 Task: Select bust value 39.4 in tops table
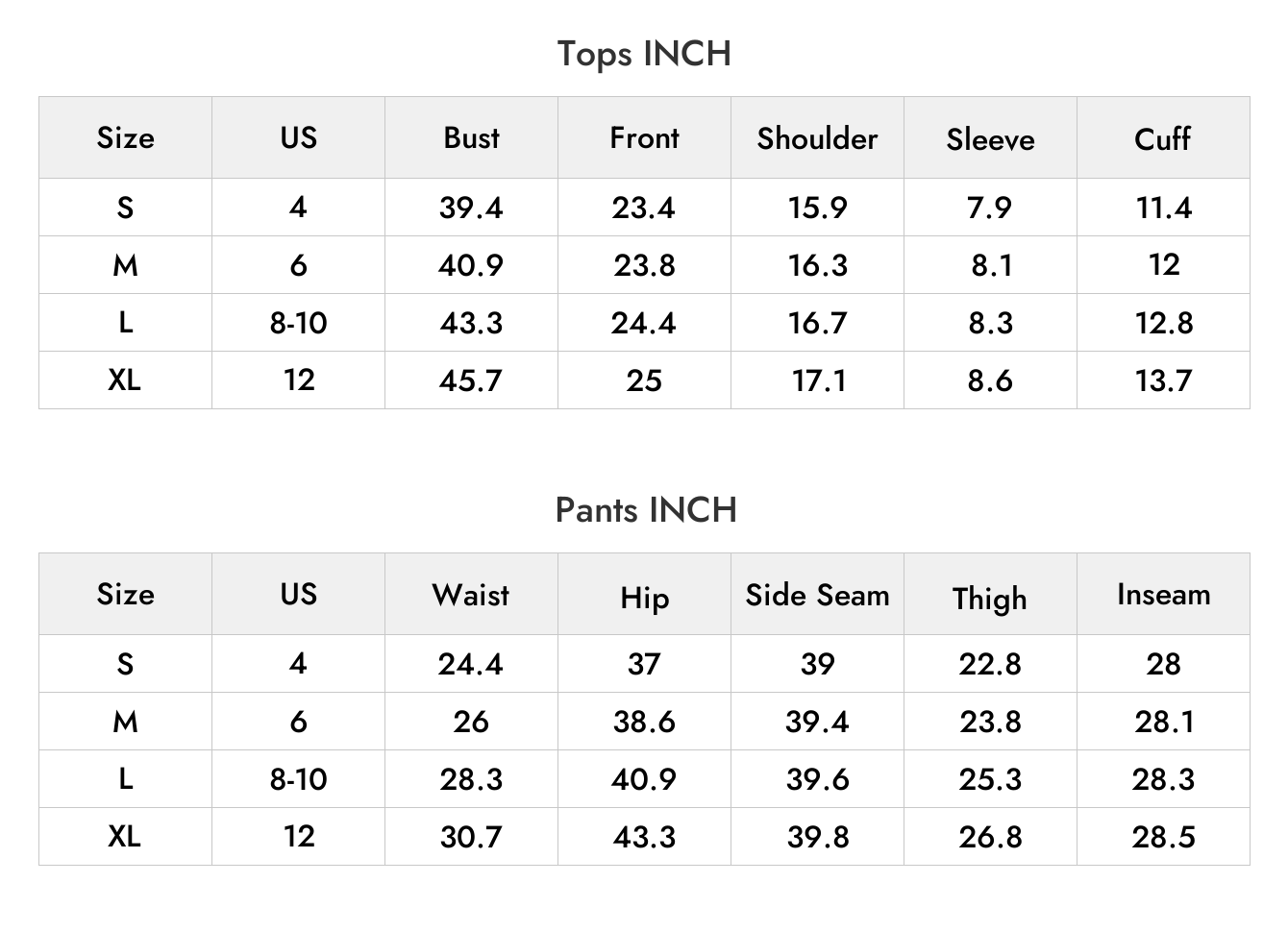471,208
